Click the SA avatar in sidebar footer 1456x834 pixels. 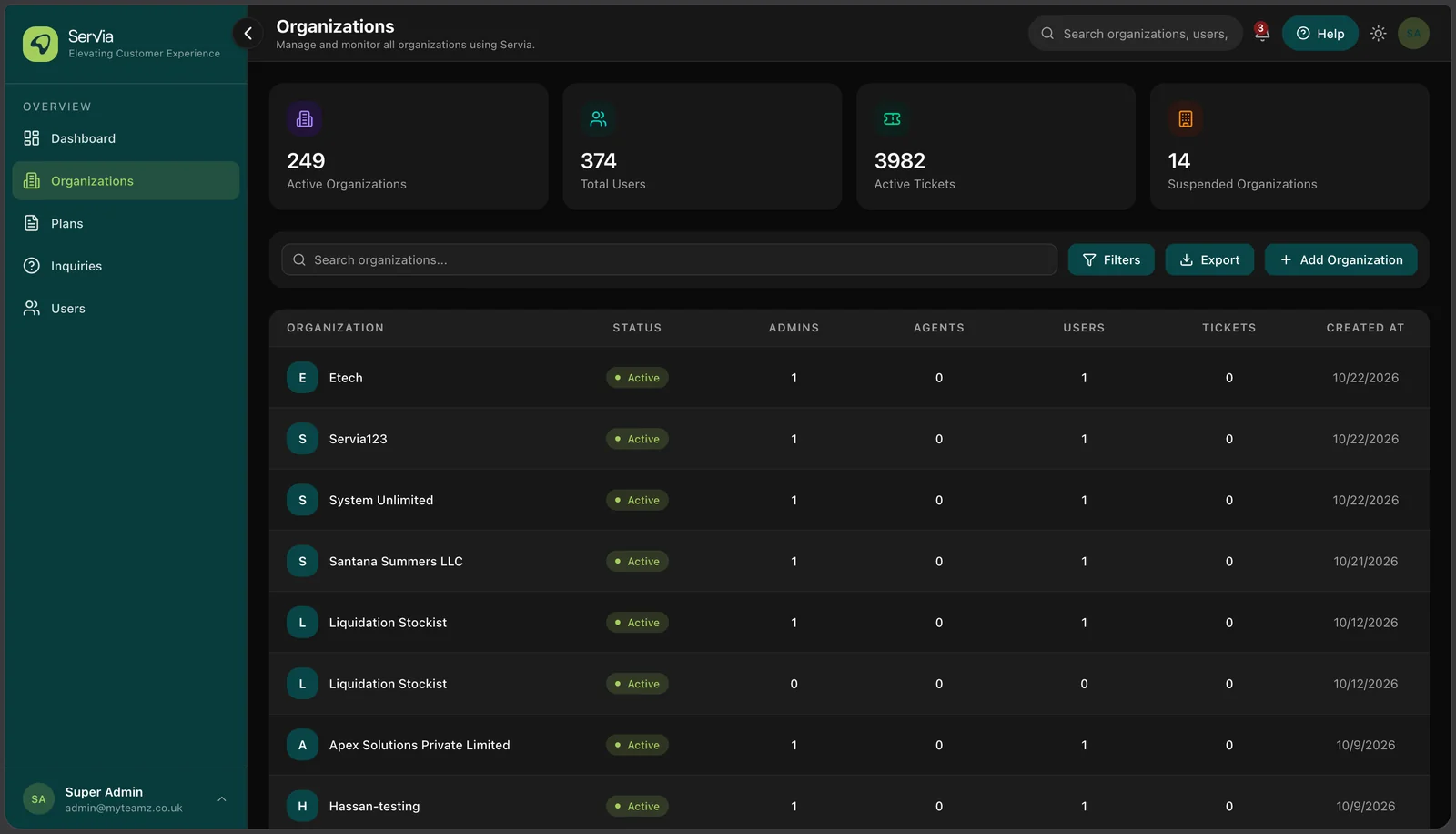(38, 799)
